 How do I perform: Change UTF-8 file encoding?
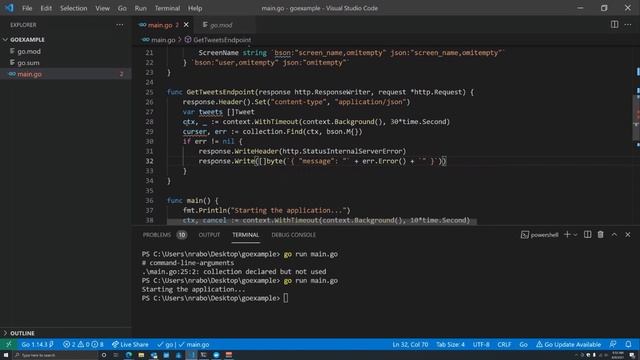pos(481,344)
